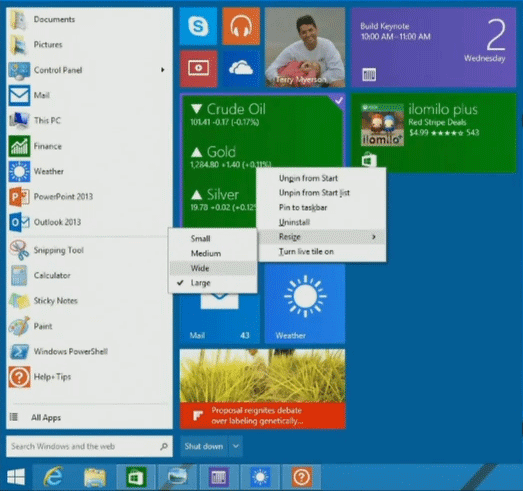
Task: Open the ilomilo plus Store tile
Action: coord(434,133)
